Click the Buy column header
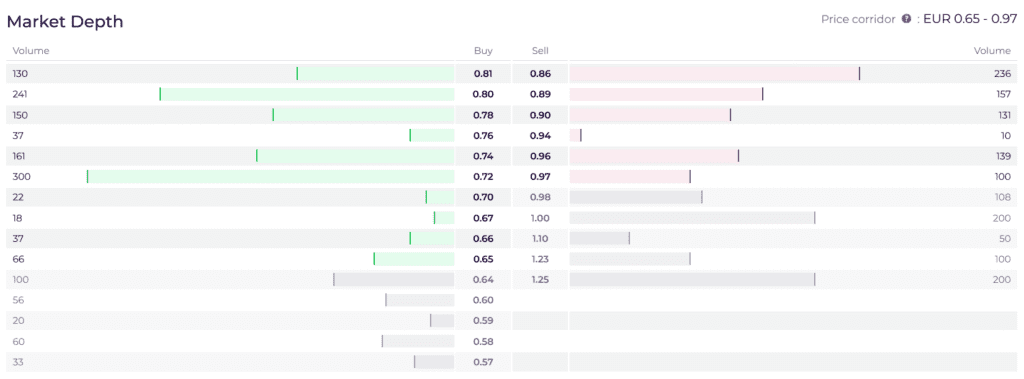The image size is (1024, 379). coord(483,50)
